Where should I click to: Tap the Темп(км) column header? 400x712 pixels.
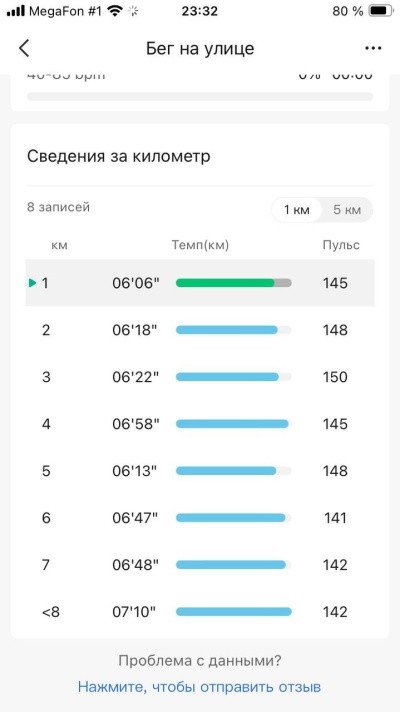click(200, 245)
